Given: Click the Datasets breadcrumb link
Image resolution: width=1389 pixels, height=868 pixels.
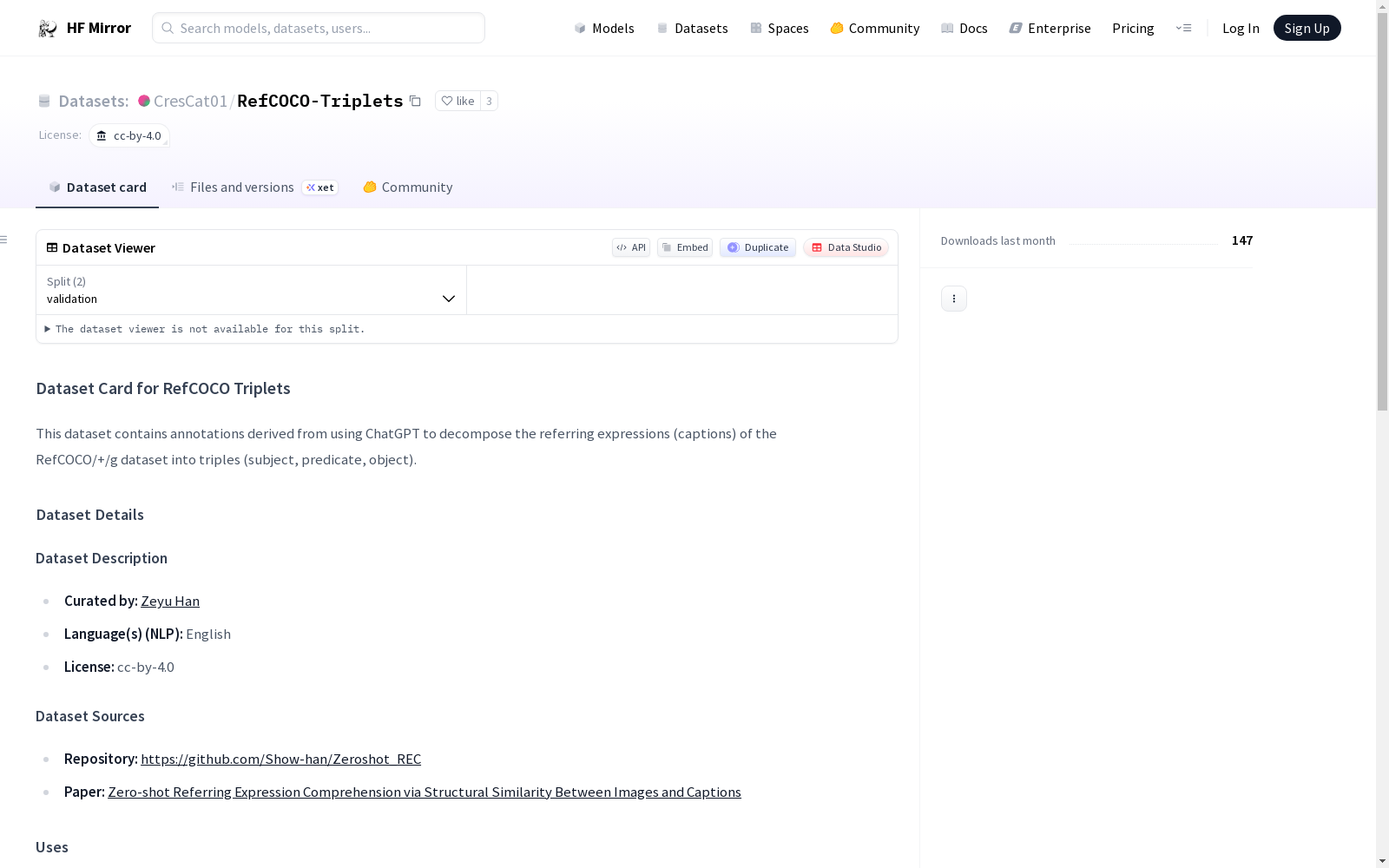Looking at the screenshot, I should [94, 101].
